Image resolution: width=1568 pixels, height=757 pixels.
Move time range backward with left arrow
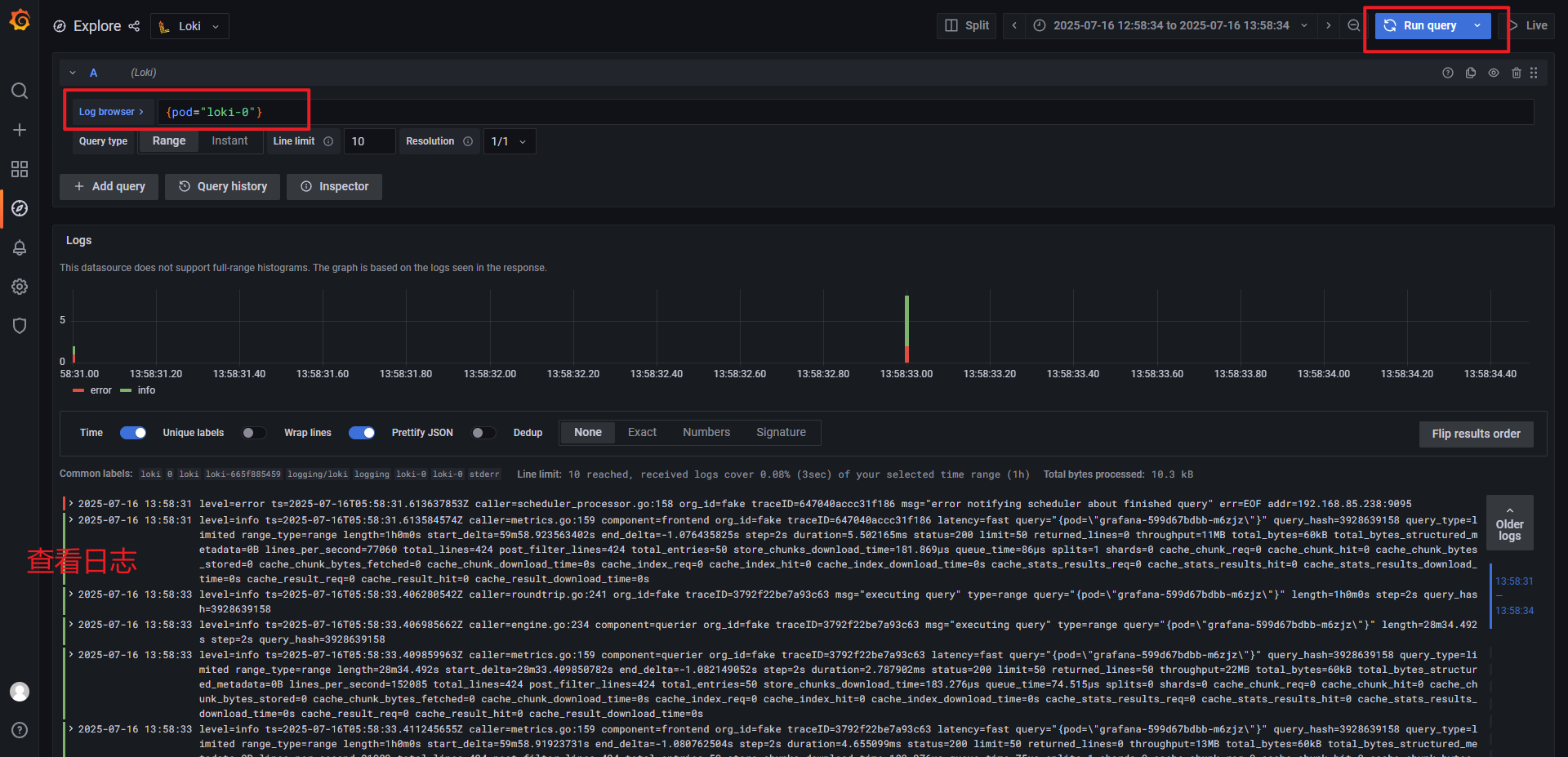(1014, 25)
